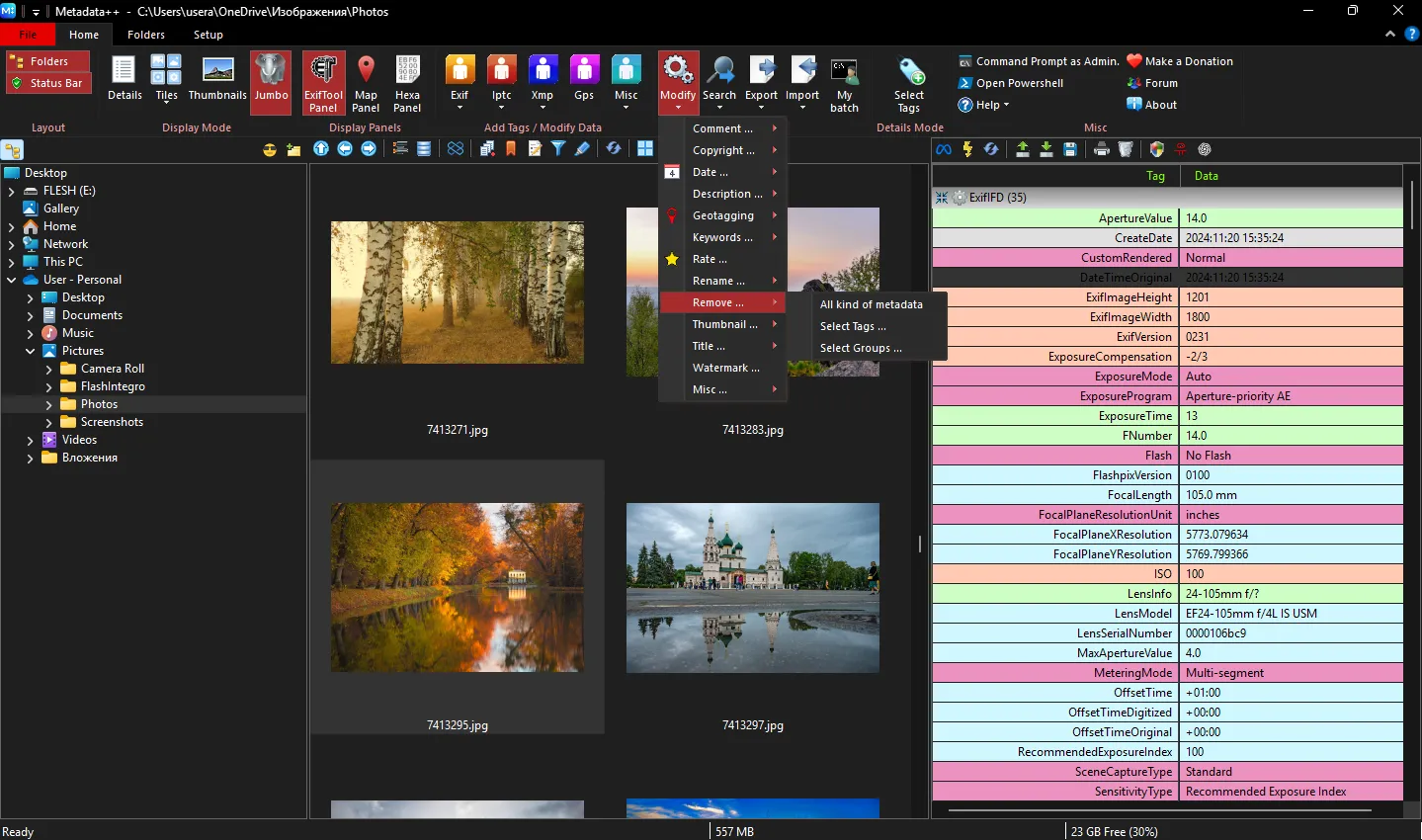The height and width of the screenshot is (840, 1422).
Task: Click the sunglasses smiley toolbar icon
Action: point(270,149)
